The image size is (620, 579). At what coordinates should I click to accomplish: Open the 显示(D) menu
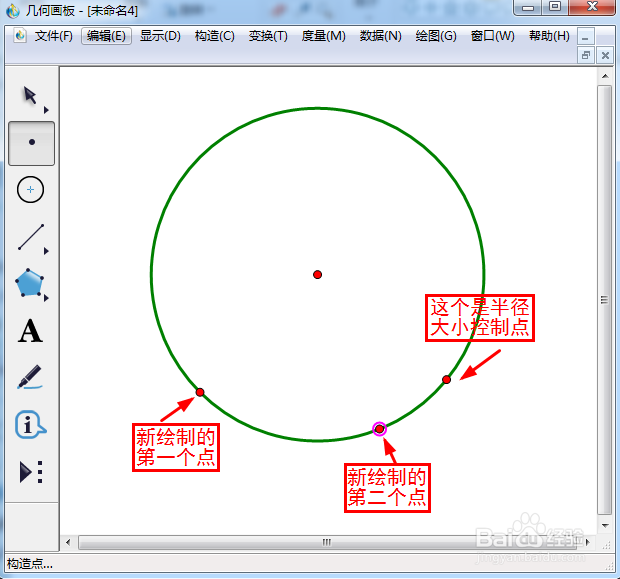click(160, 36)
